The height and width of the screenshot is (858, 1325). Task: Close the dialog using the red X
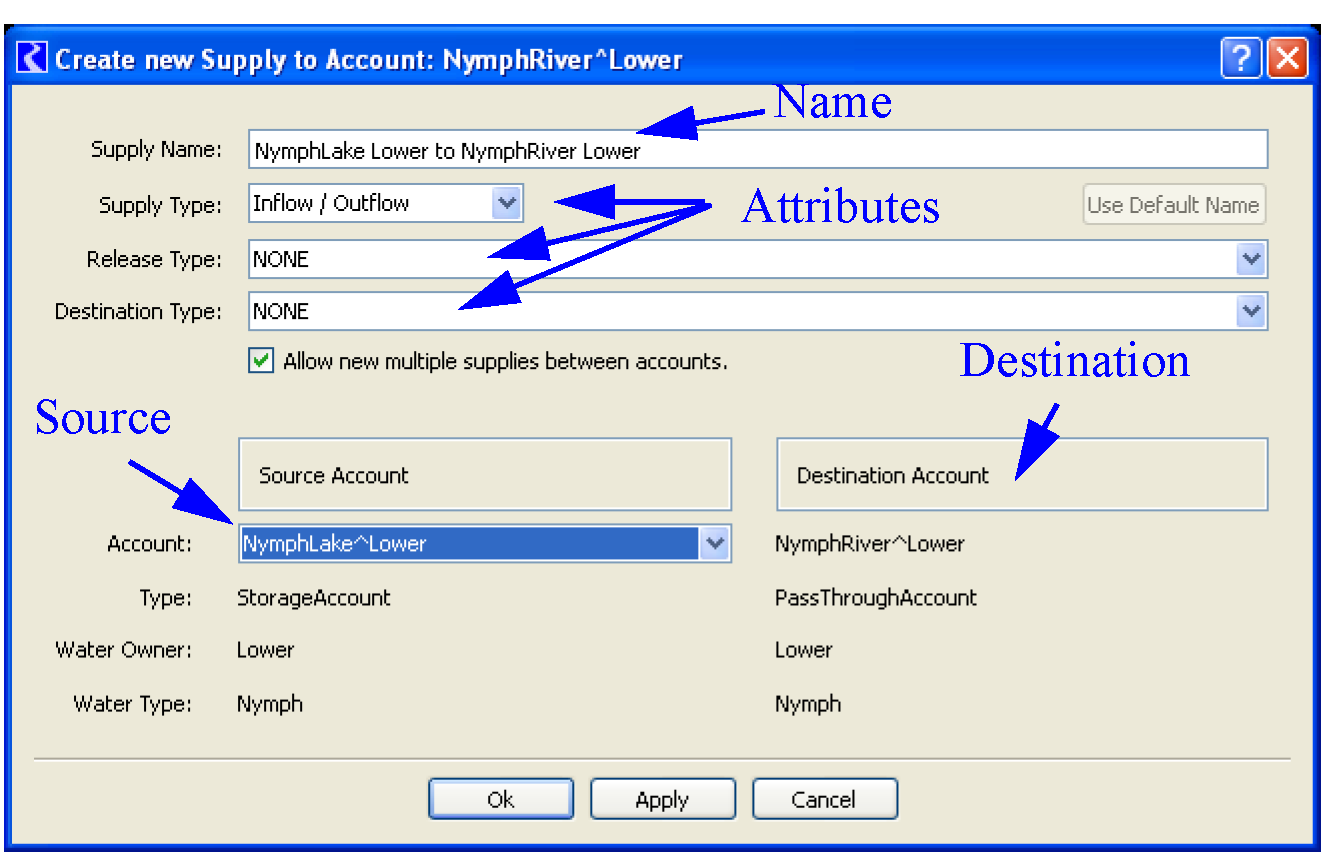point(1287,59)
